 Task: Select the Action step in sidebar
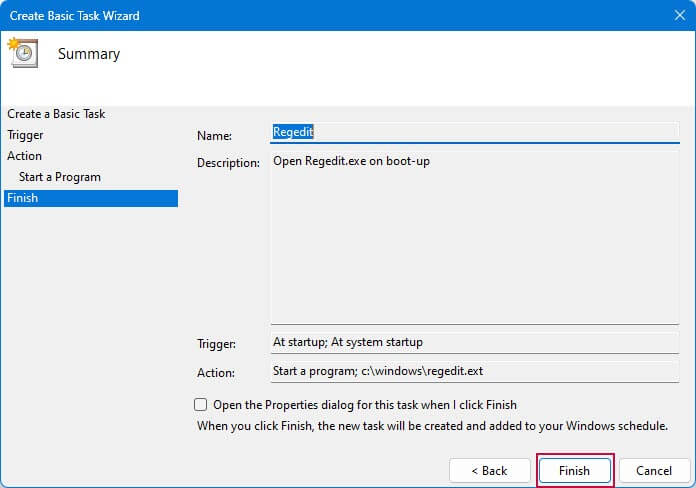coord(24,156)
